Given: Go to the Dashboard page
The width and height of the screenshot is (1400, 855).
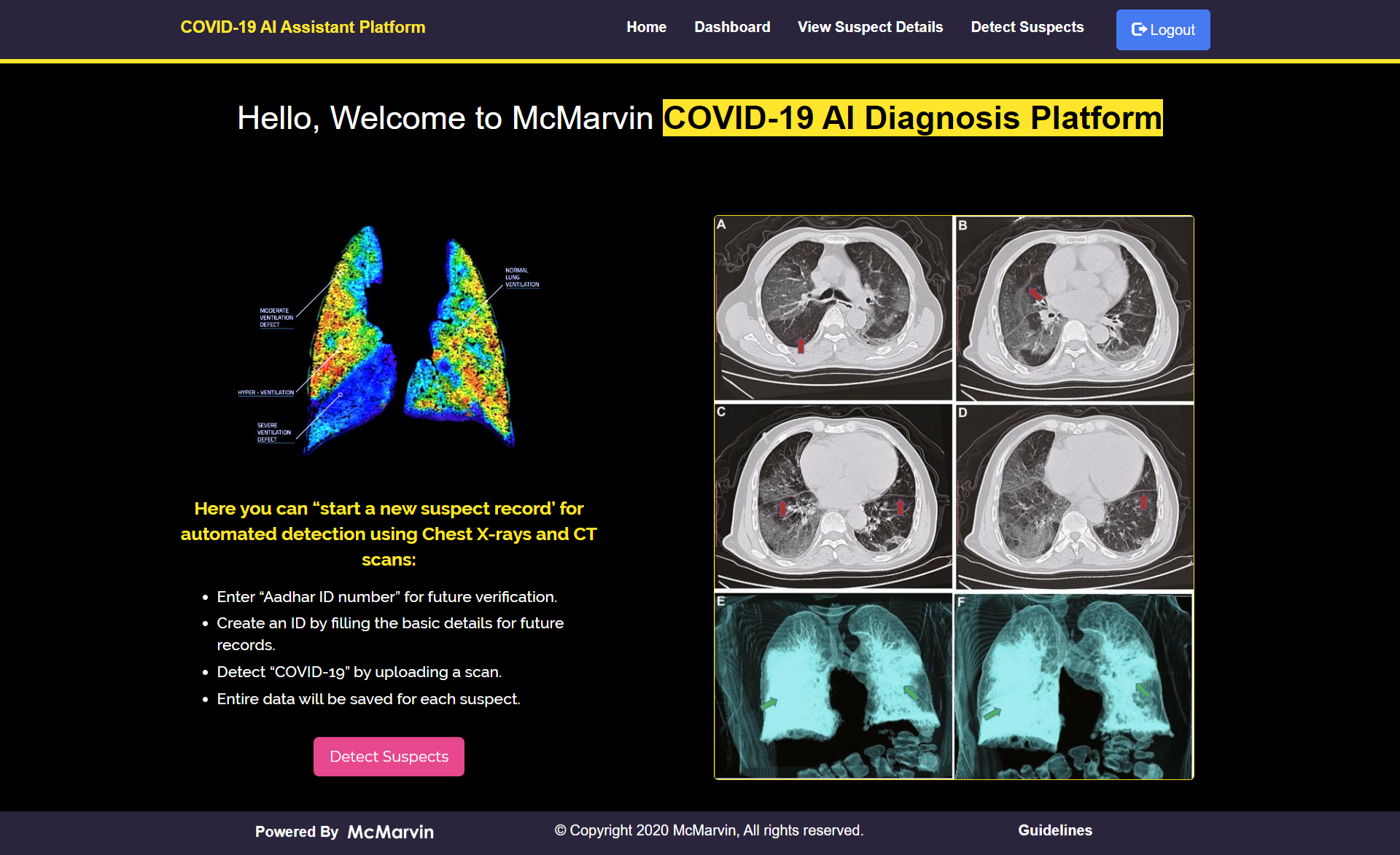Looking at the screenshot, I should (732, 27).
